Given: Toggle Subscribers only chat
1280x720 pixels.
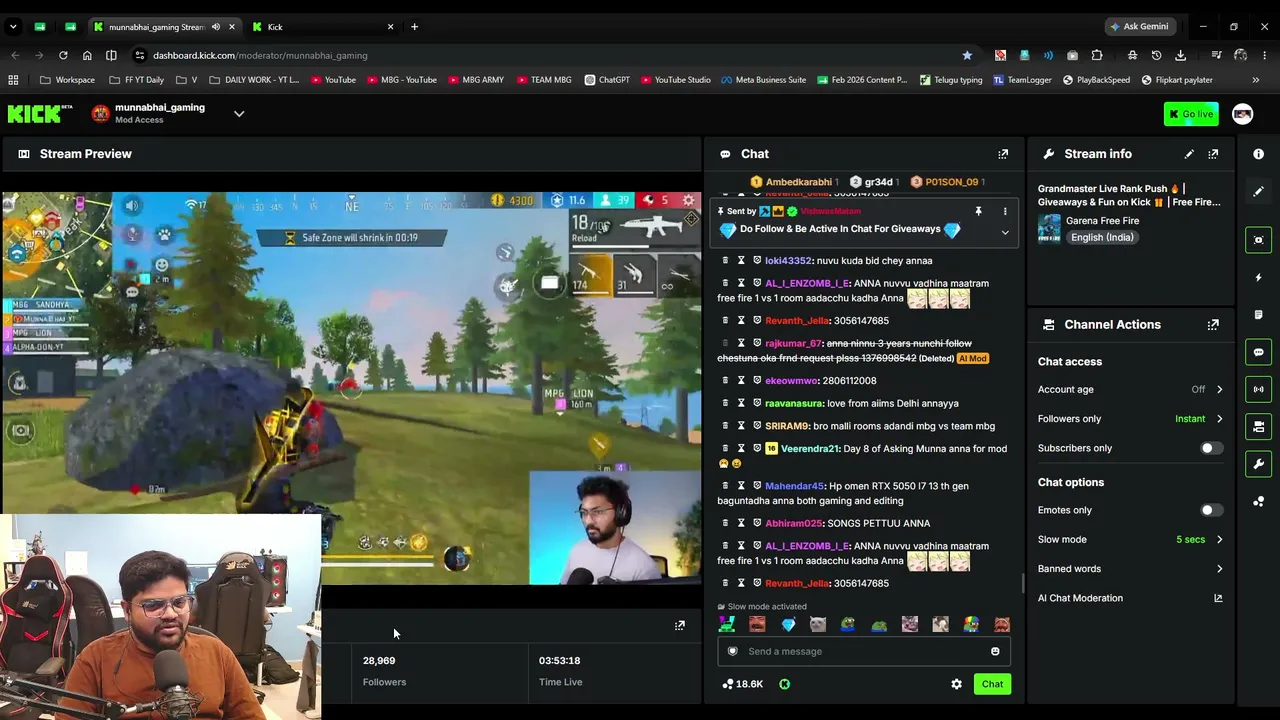Looking at the screenshot, I should (x=1211, y=448).
